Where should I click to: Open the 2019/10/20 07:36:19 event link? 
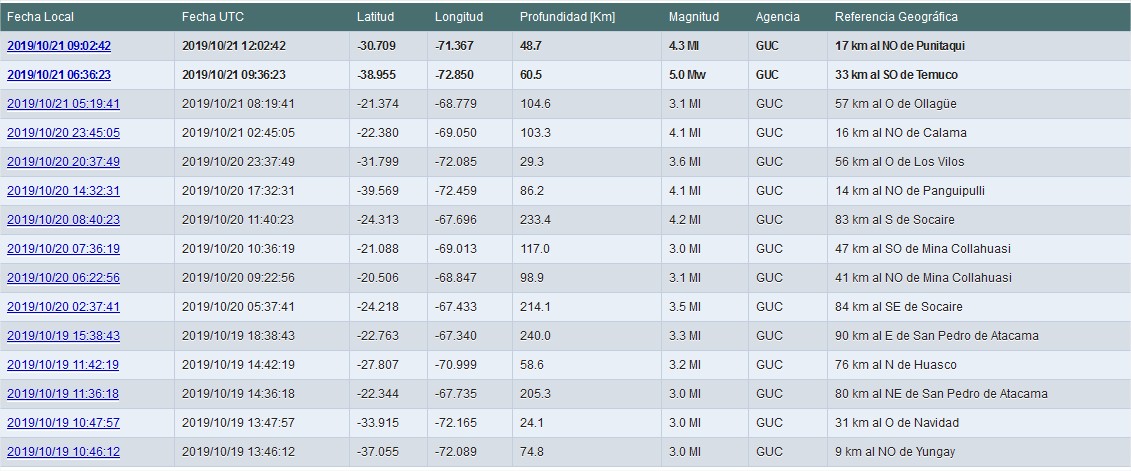[x=63, y=248]
